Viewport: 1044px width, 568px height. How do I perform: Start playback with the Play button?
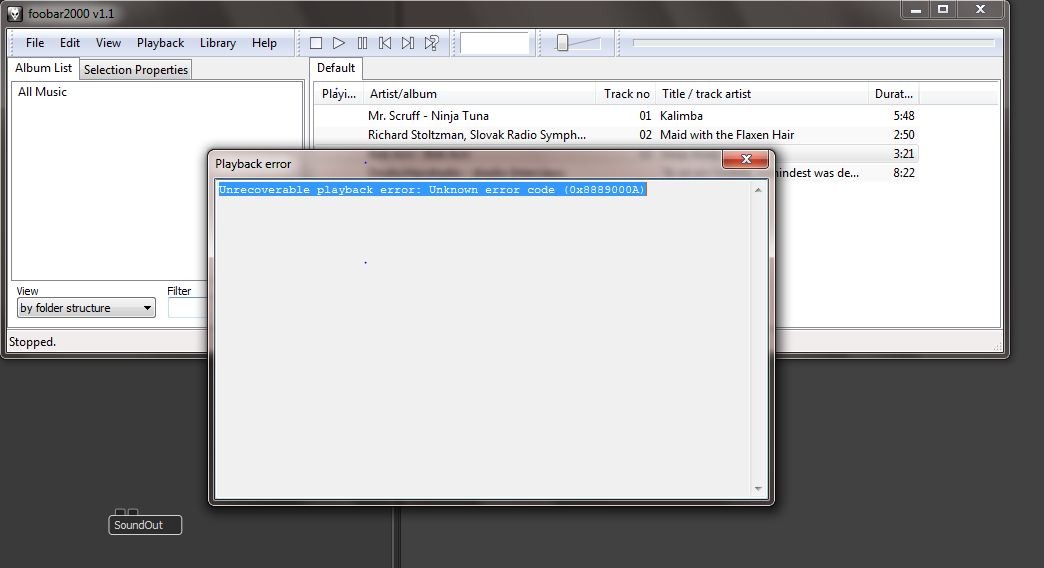pyautogui.click(x=339, y=43)
